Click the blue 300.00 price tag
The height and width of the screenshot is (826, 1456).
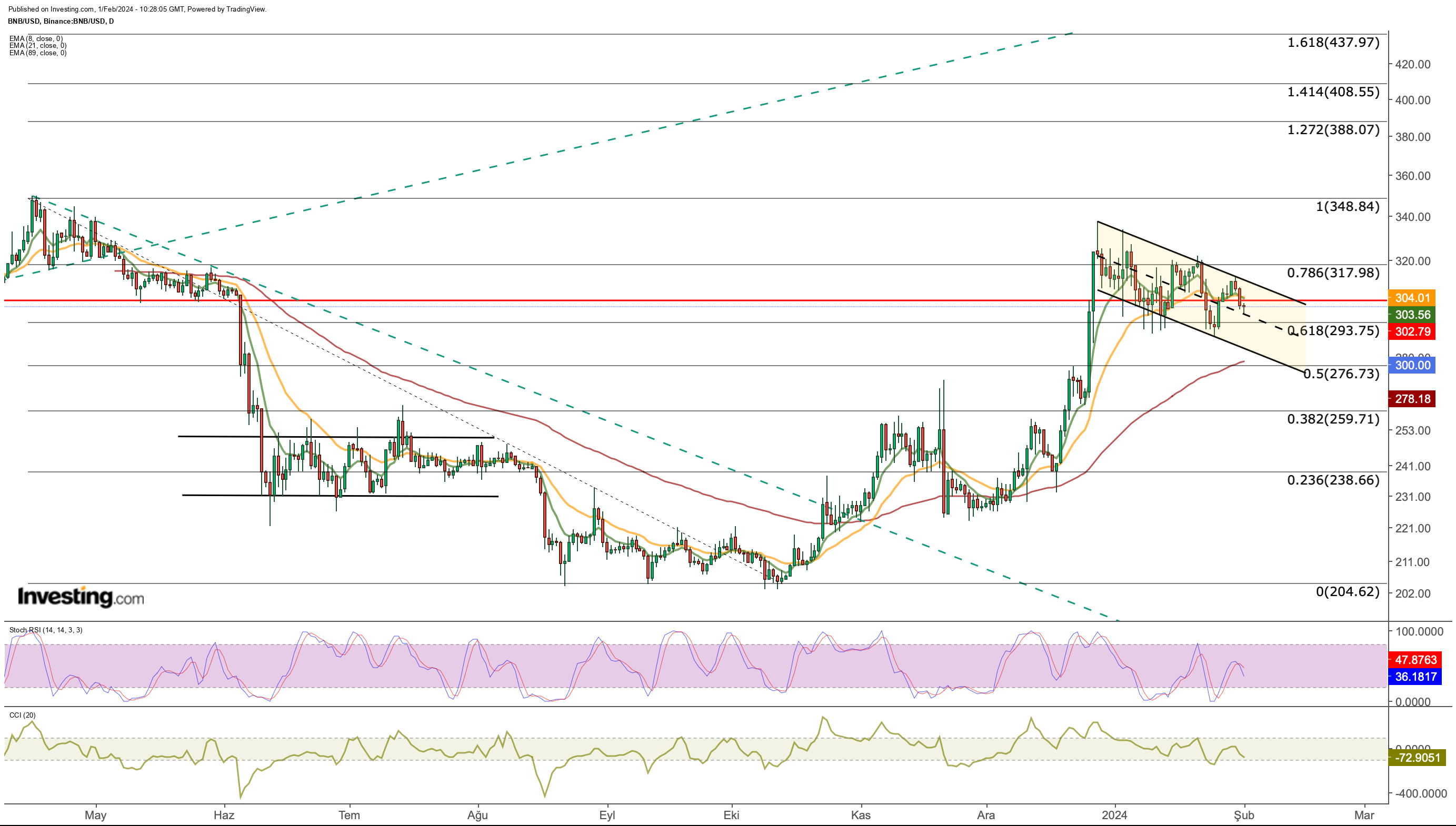pos(1412,365)
